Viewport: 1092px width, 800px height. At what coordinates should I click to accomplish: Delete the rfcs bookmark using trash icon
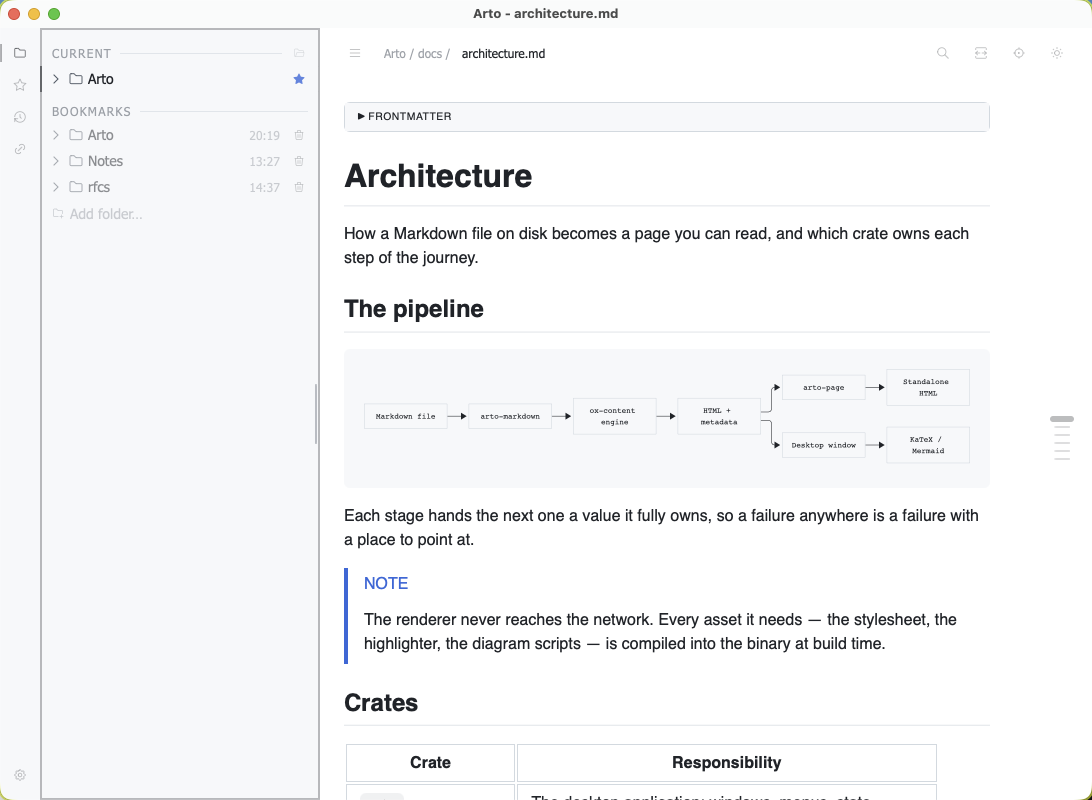[x=299, y=187]
